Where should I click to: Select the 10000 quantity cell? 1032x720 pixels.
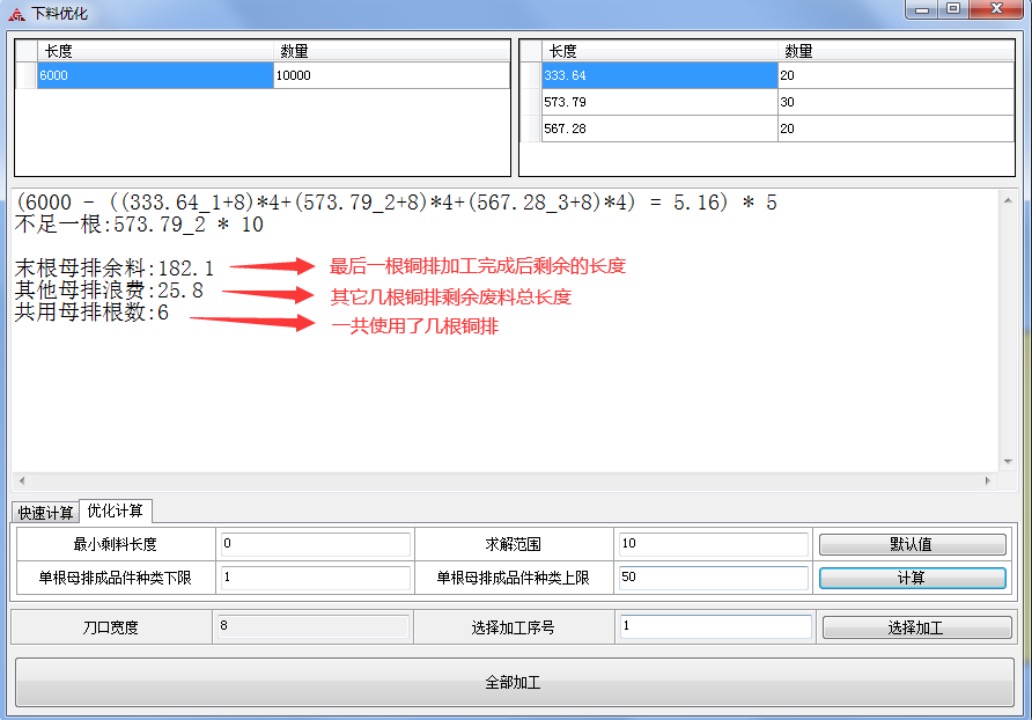(390, 76)
